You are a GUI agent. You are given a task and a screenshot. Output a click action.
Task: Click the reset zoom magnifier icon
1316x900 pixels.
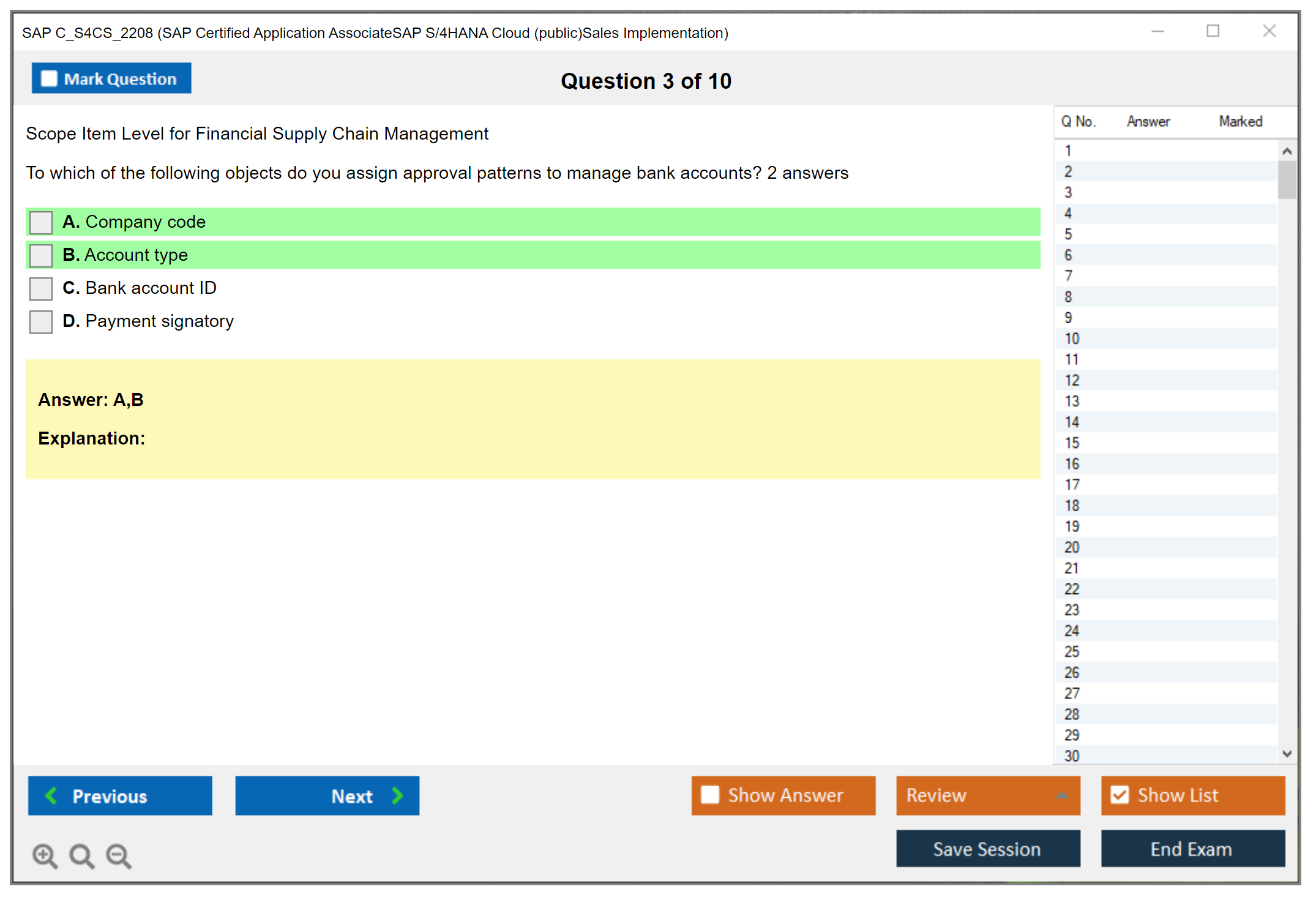(81, 856)
